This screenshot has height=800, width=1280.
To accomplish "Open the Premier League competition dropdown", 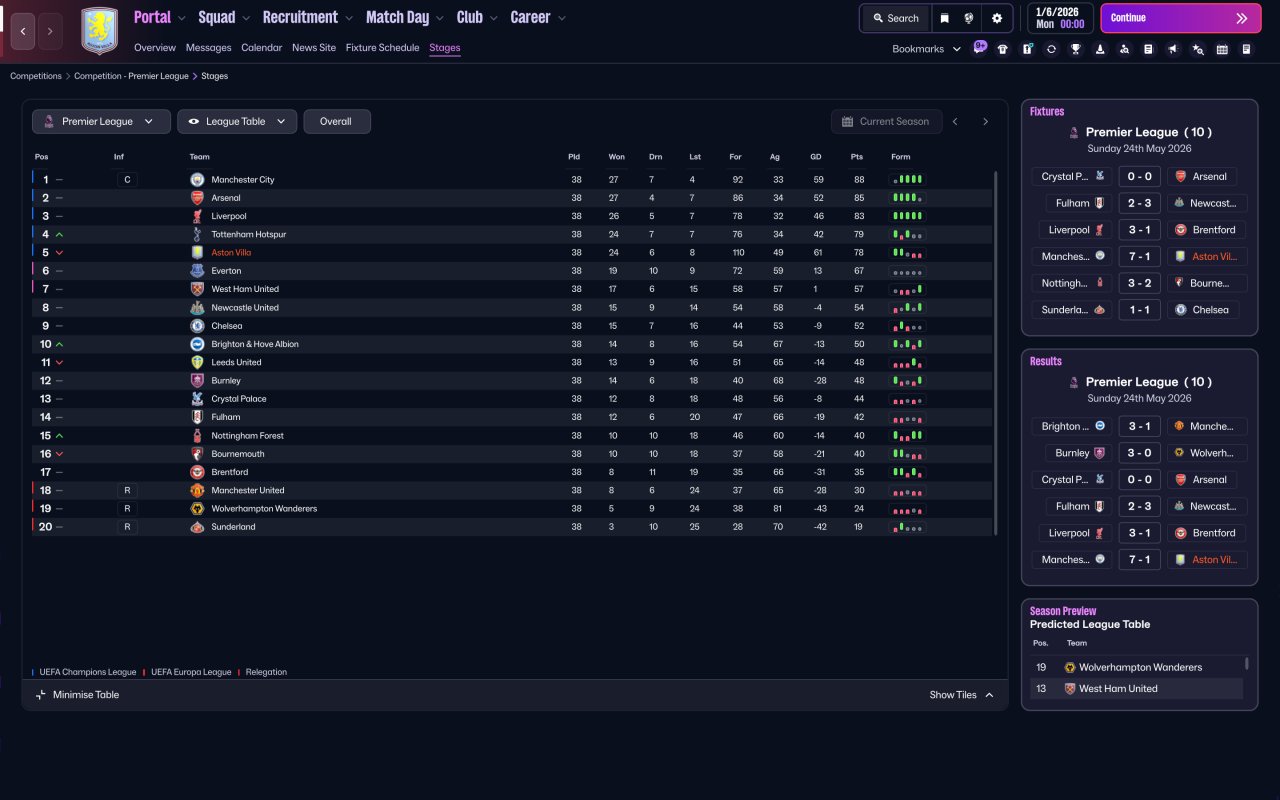I will 101,122.
